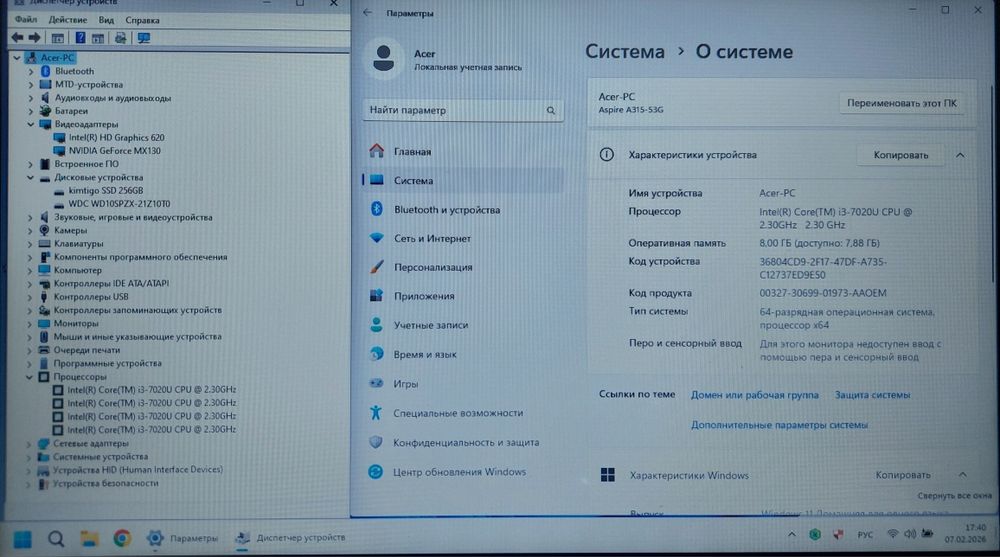1000x557 pixels.
Task: Click Копировать for device characteristics
Action: point(901,155)
